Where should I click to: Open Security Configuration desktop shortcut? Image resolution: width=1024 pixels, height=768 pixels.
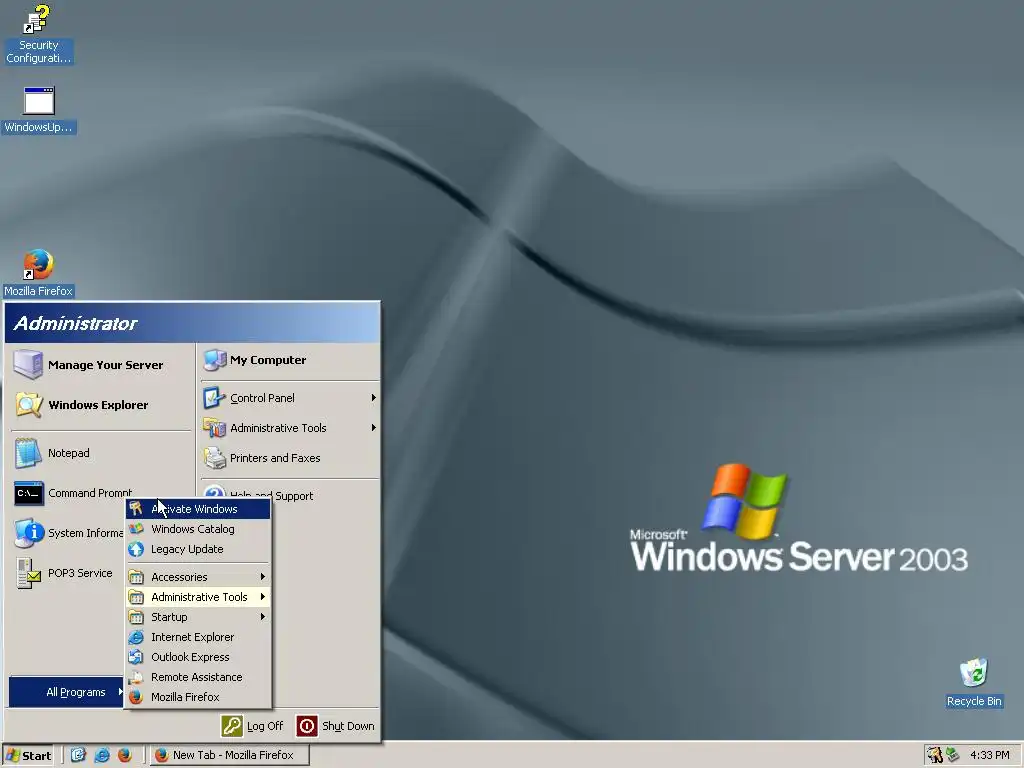tap(38, 34)
